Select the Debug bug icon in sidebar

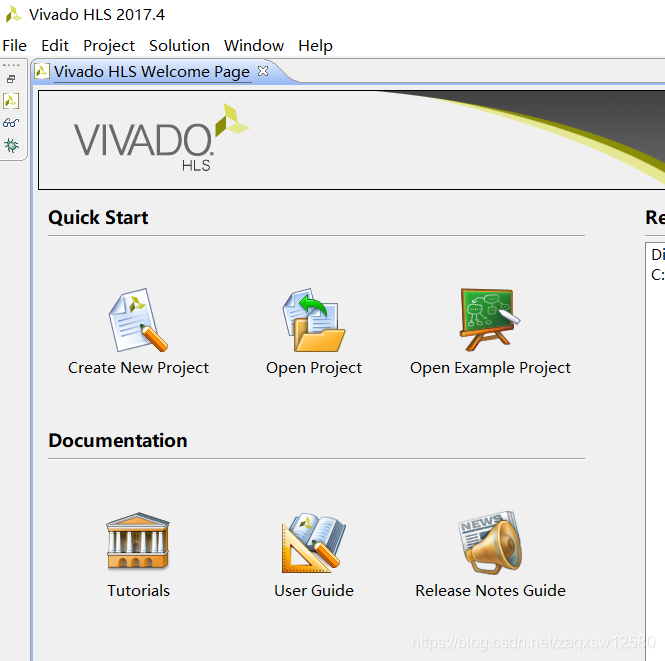point(11,145)
